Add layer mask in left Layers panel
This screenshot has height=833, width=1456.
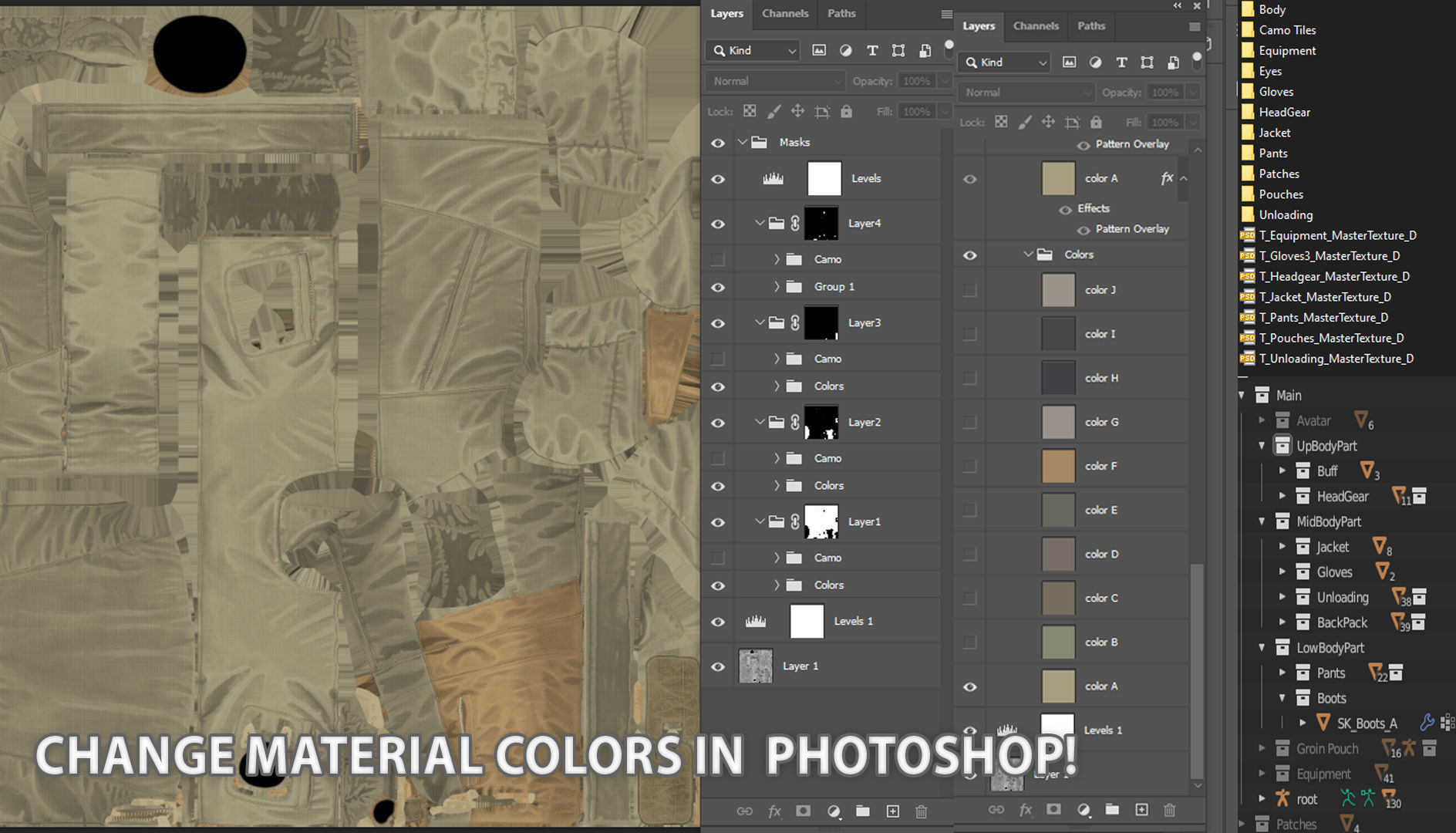pyautogui.click(x=804, y=811)
